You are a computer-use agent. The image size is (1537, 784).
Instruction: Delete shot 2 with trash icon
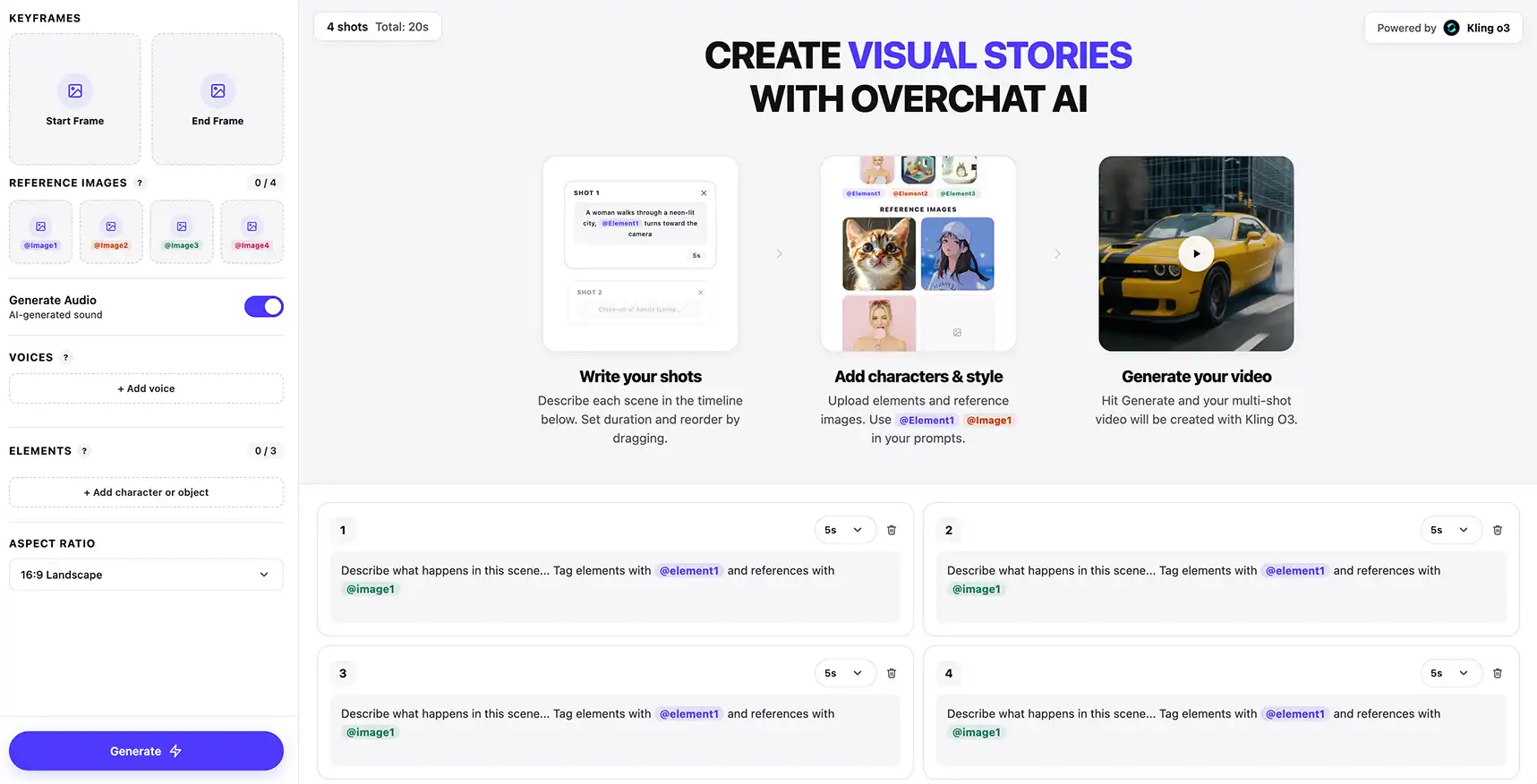click(x=1498, y=530)
